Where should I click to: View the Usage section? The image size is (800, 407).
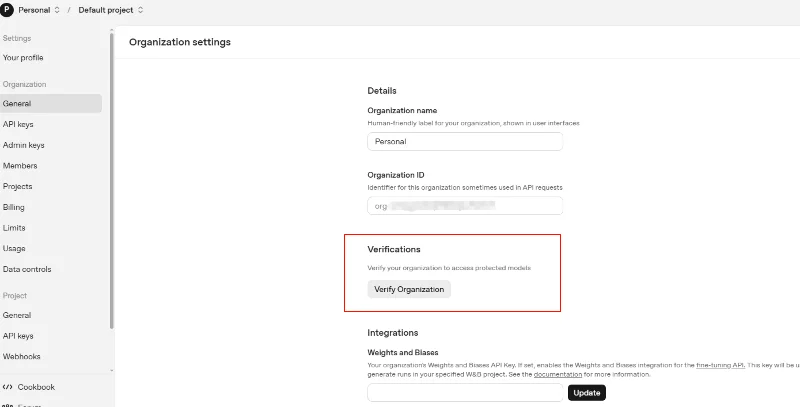click(14, 248)
